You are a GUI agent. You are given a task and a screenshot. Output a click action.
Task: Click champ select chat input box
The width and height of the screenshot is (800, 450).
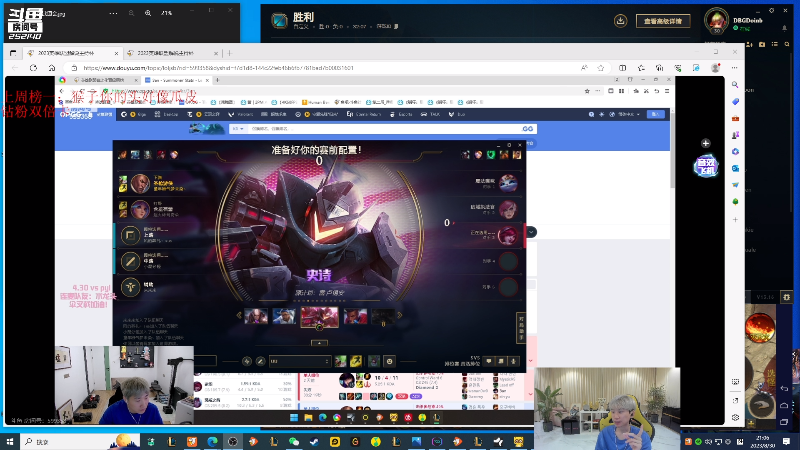(206, 361)
